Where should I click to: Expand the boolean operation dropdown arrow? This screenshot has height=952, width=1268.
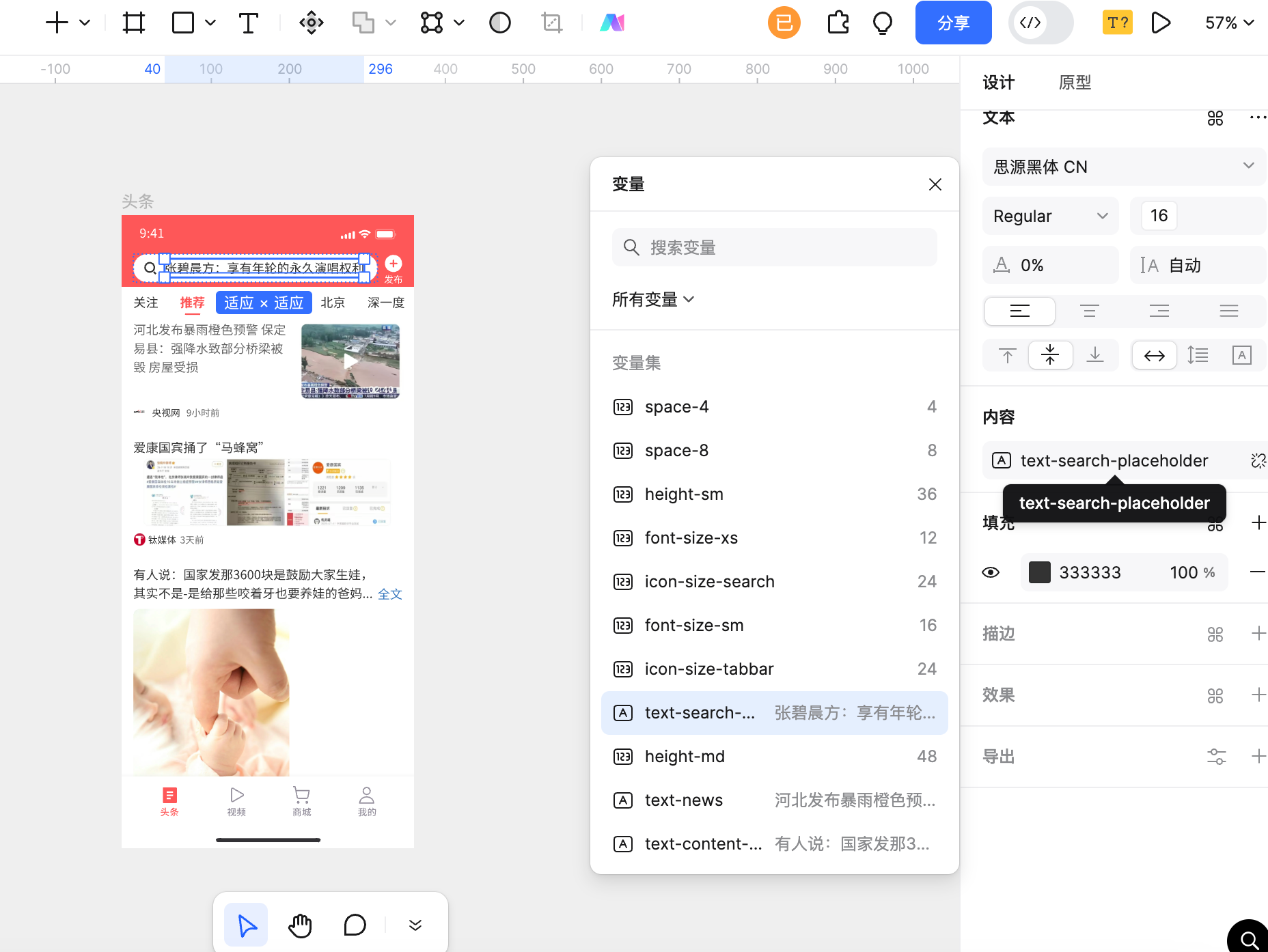391,23
